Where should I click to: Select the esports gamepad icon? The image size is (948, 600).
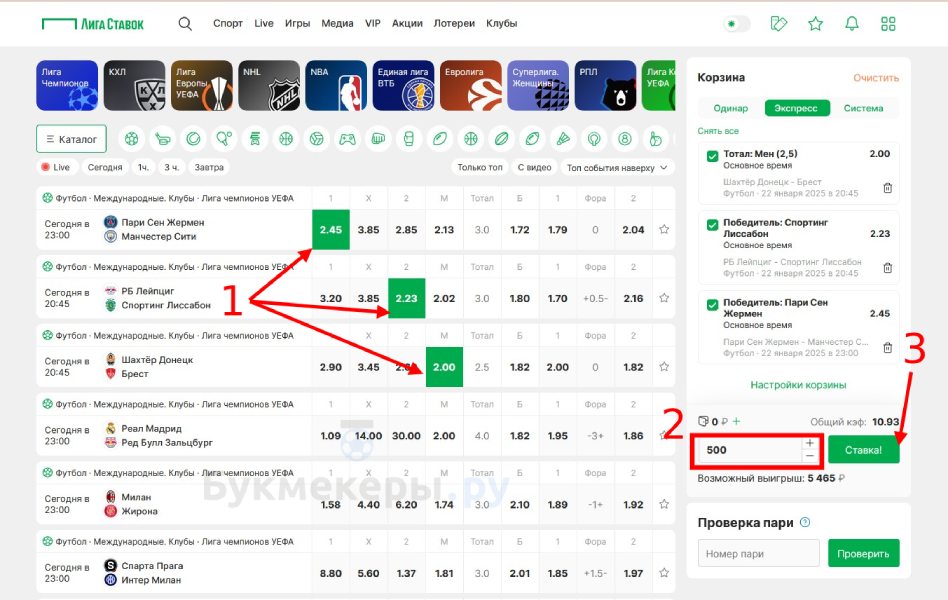coord(347,139)
